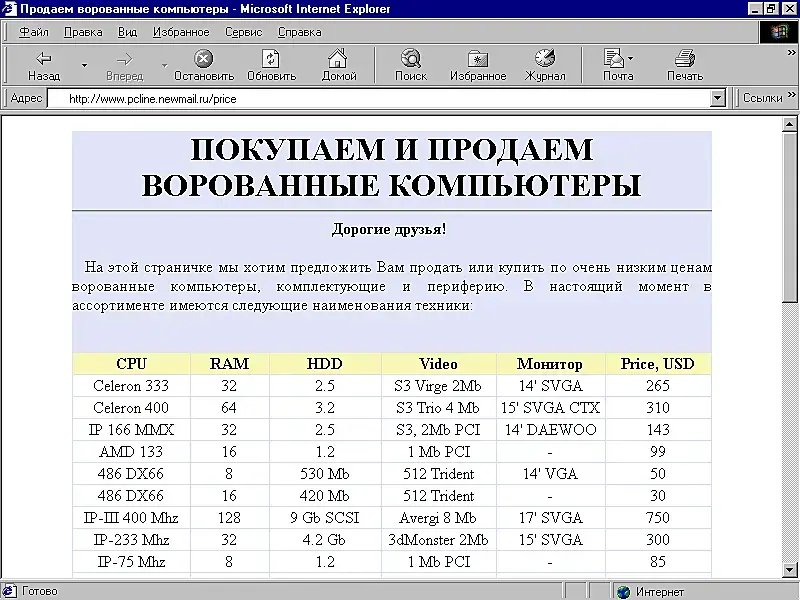This screenshot has height=600, width=800.
Task: Click the Вперед (Forward) arrow icon
Action: (124, 60)
